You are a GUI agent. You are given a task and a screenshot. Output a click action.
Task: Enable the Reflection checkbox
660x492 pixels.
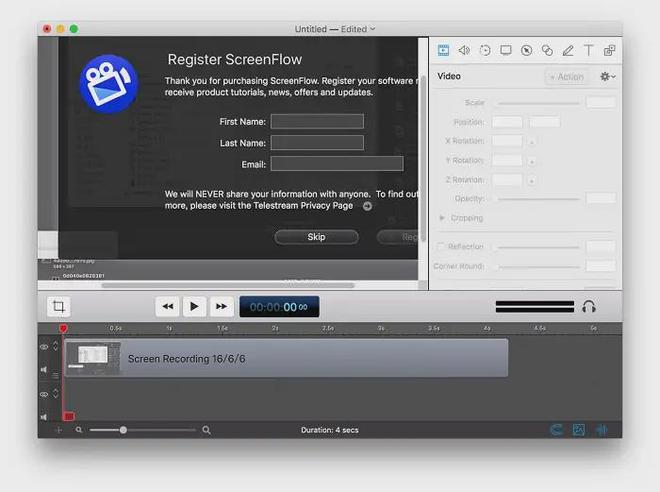[441, 246]
